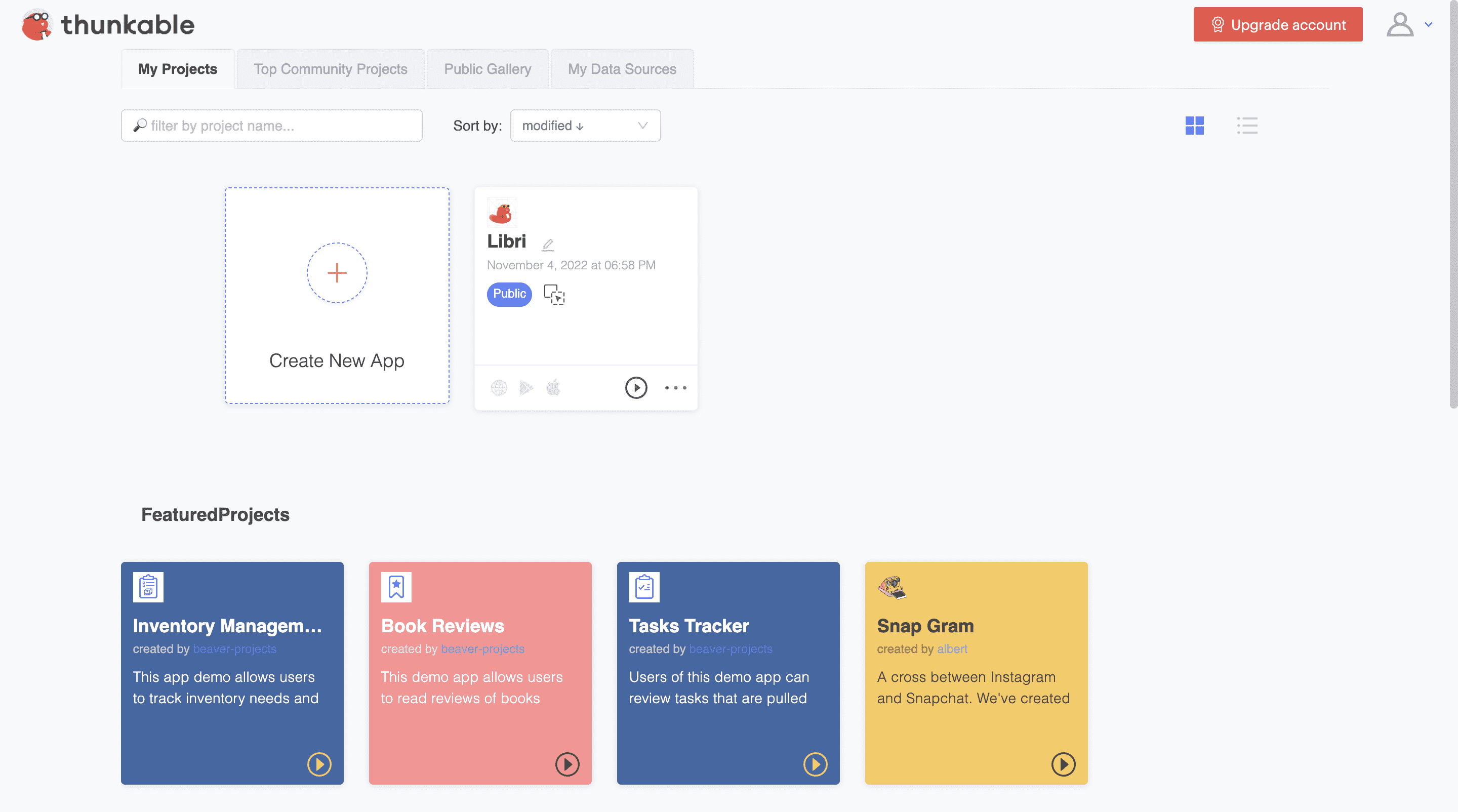Click the Inventory Management description text
1458x812 pixels.
point(226,687)
